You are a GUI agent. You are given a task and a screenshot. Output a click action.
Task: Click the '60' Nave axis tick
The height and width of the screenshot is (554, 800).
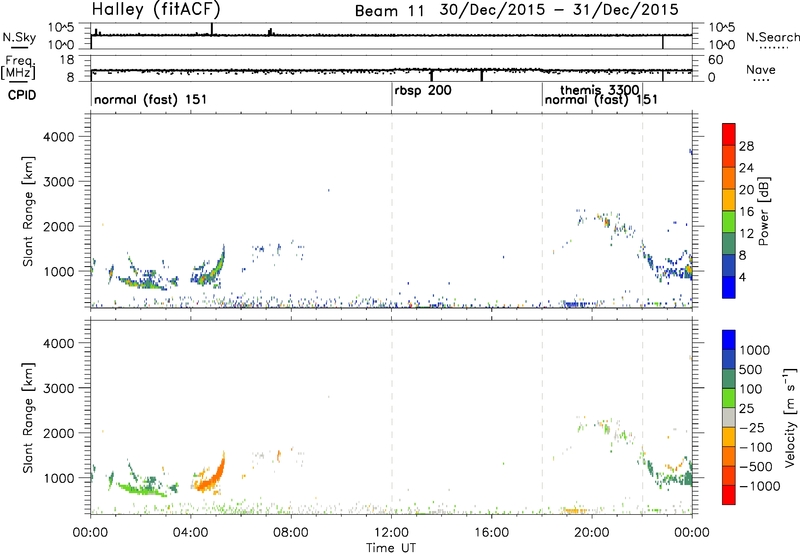(716, 60)
